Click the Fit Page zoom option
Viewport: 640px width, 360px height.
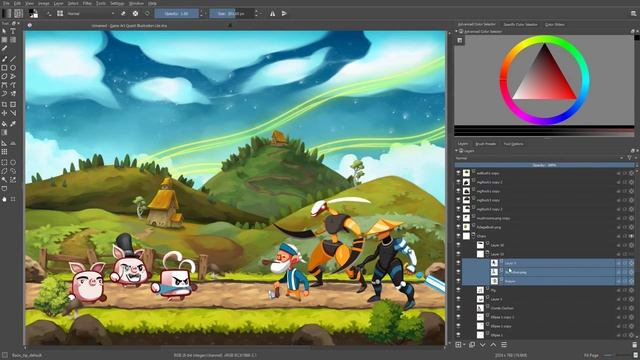(591, 356)
